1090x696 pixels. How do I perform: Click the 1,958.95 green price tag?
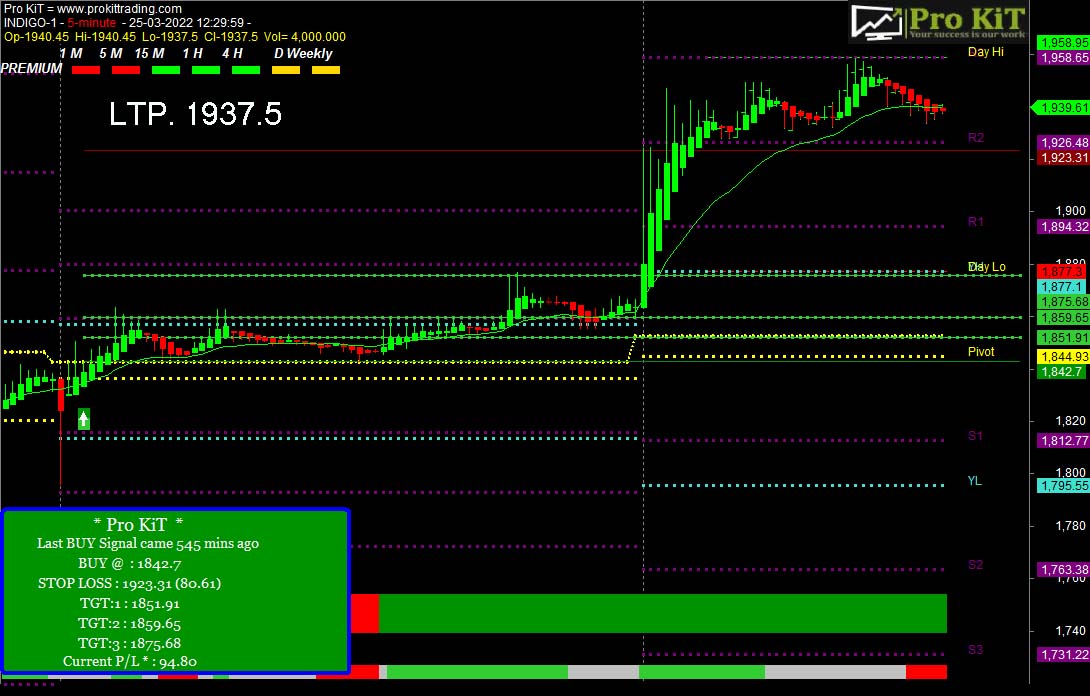click(1063, 43)
